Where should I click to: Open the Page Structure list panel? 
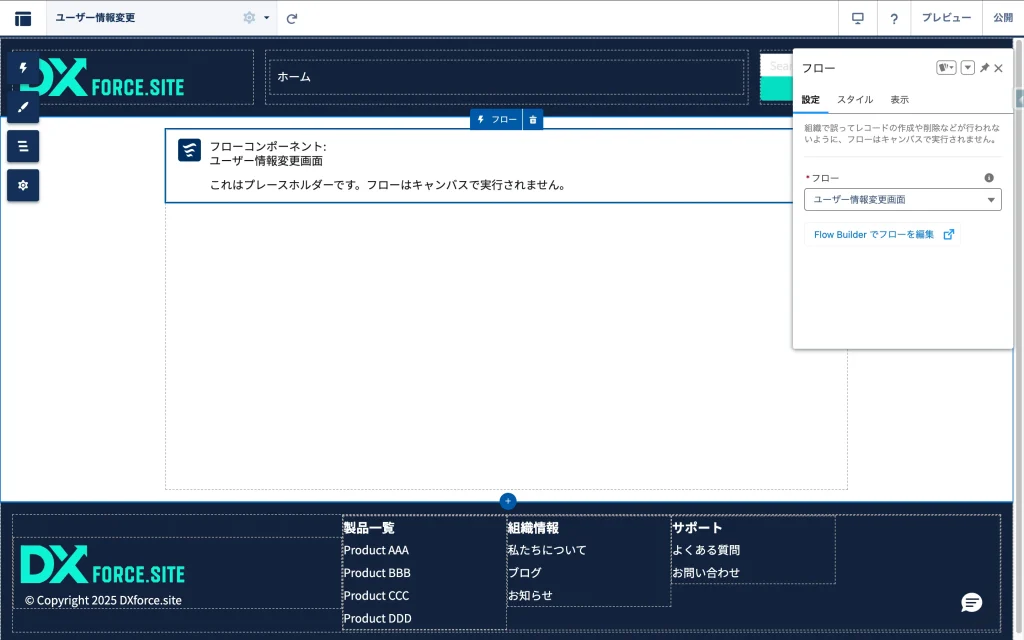coord(23,146)
